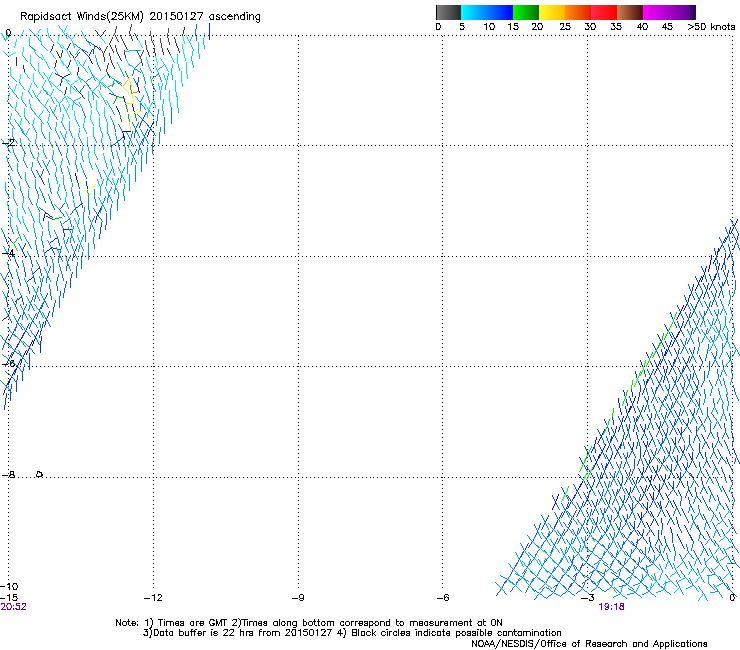Pick the red 30-35 knots legend segment

pyautogui.click(x=604, y=12)
